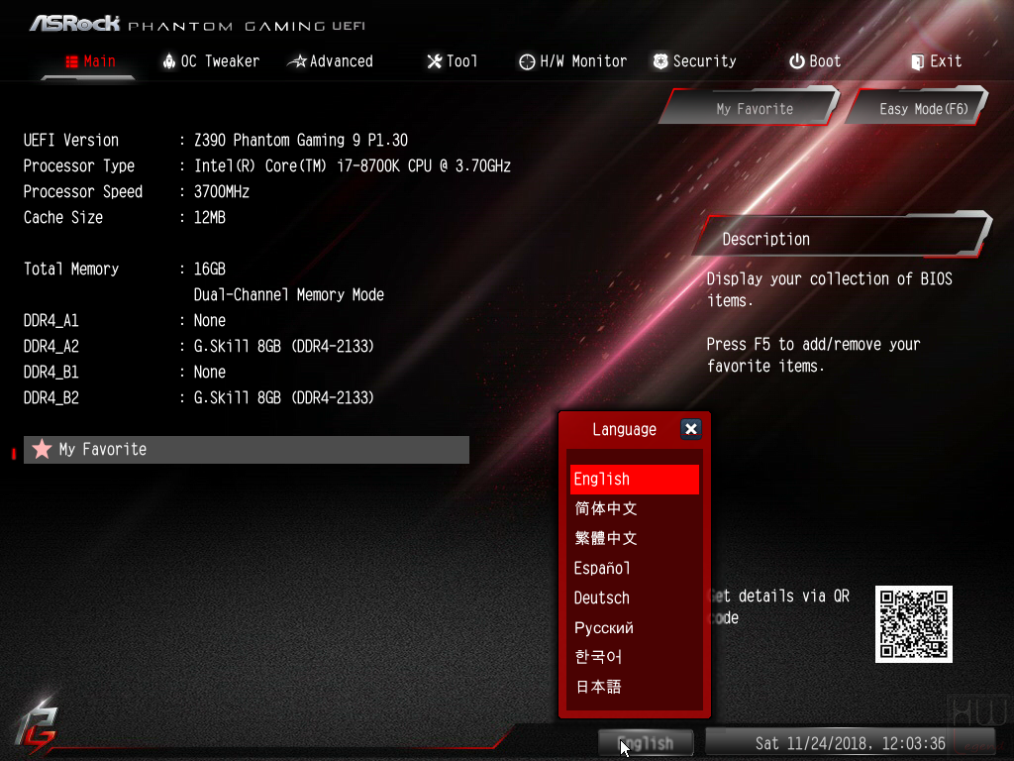Click the pink star icon beside My Favorite
Screen dimensions: 1014x761
pos(41,449)
